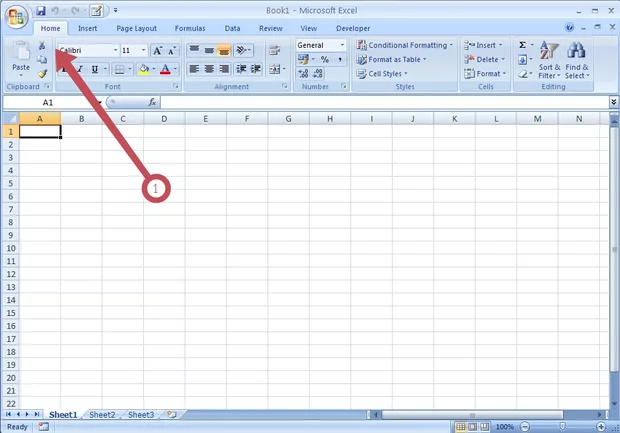Increase the indent
This screenshot has width=620, height=433.
click(x=256, y=69)
